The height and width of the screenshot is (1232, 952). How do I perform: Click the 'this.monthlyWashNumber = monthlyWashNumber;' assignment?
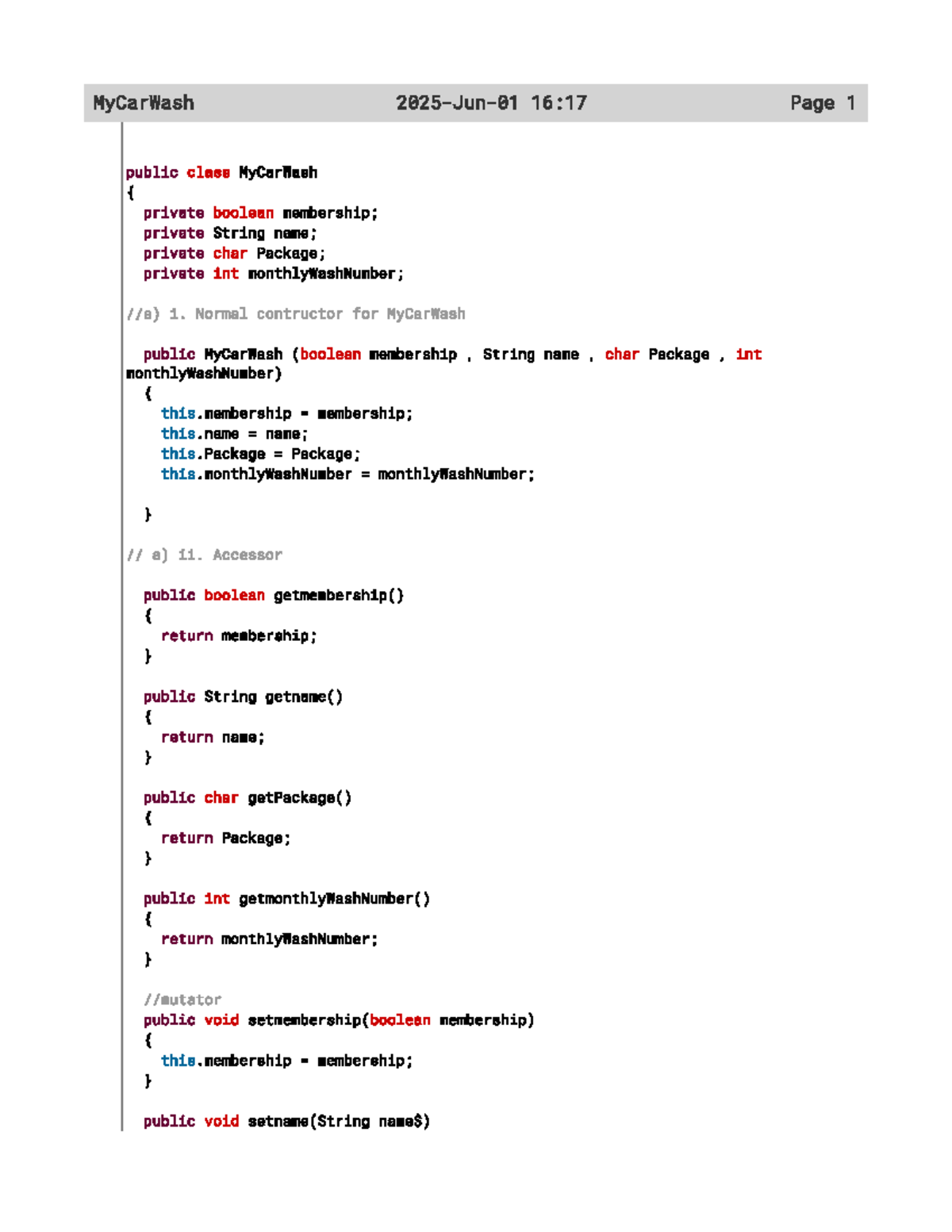pyautogui.click(x=348, y=474)
